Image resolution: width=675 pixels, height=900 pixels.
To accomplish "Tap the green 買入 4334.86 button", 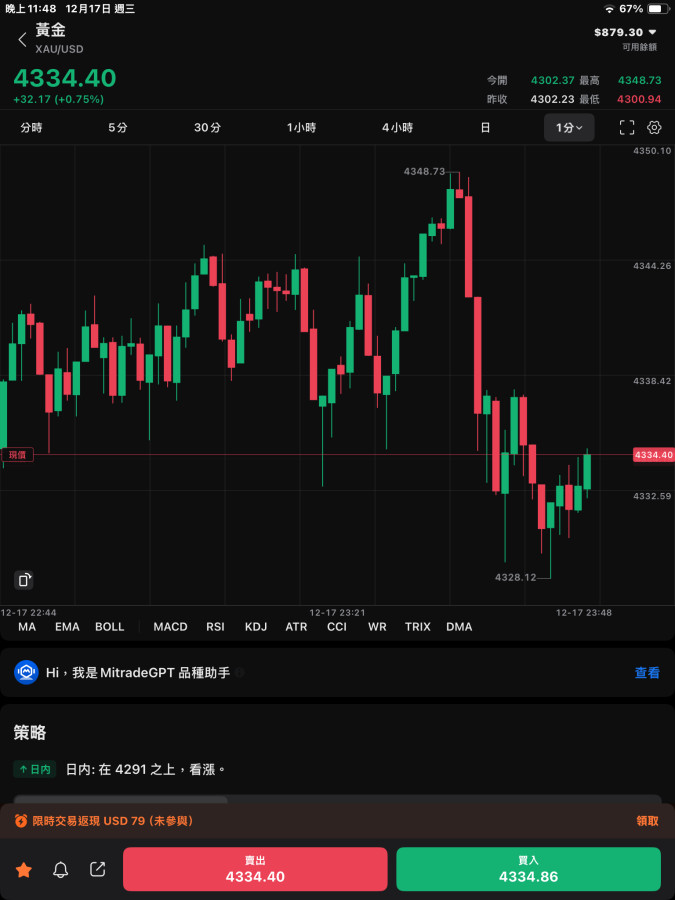I will click(x=528, y=869).
